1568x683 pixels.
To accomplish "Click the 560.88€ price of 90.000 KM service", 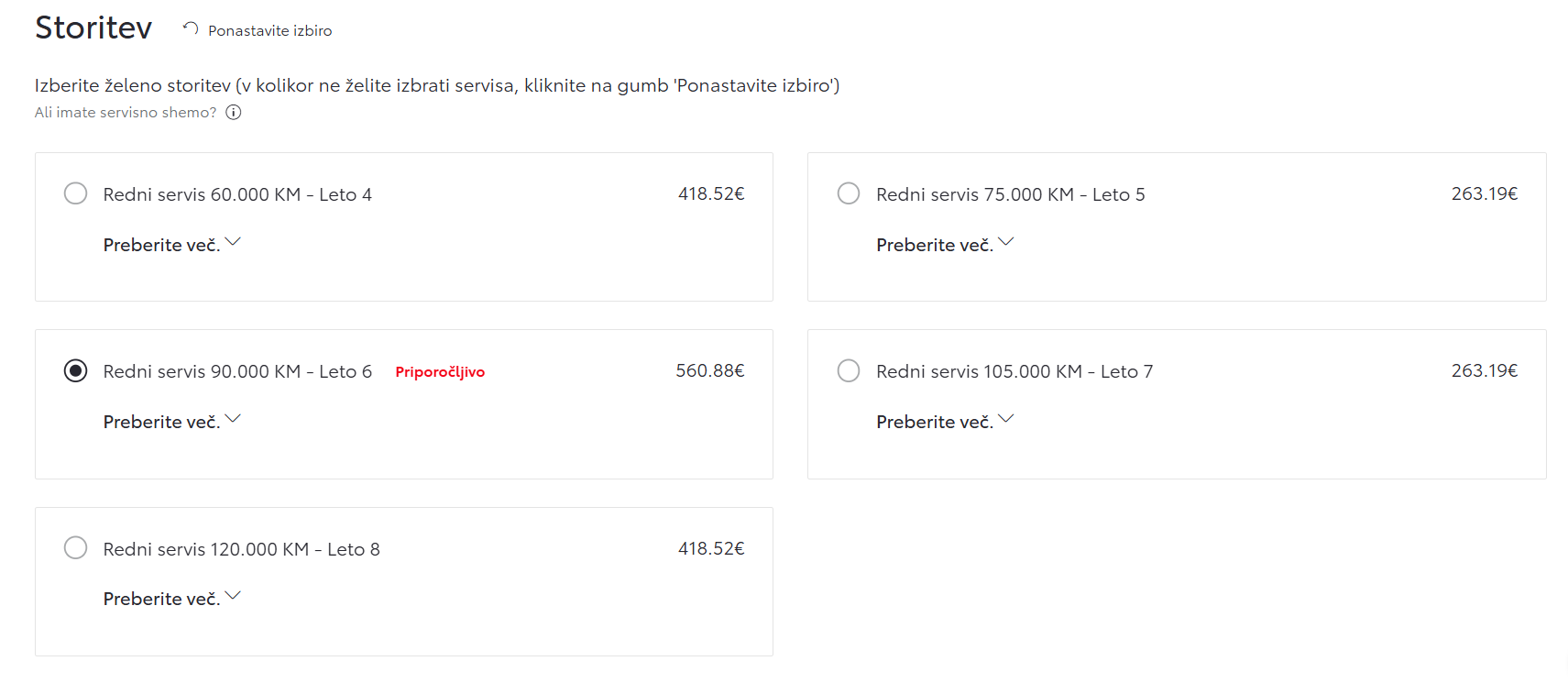I will pyautogui.click(x=710, y=370).
